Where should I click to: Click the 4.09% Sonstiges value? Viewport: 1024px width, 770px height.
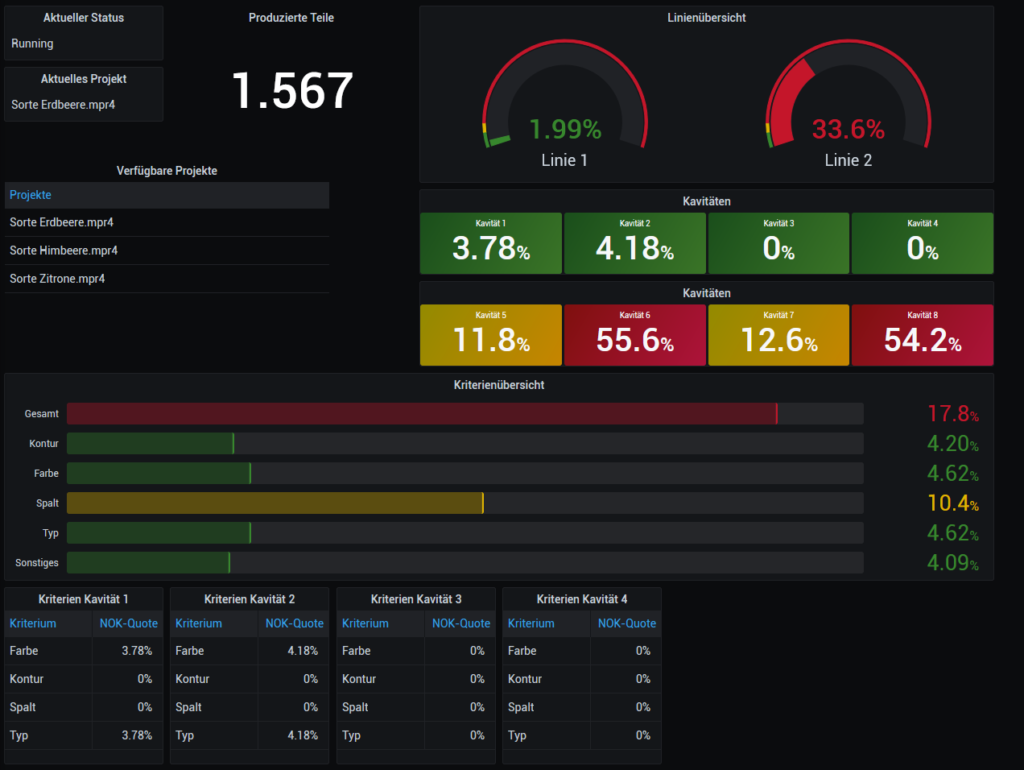pos(953,563)
